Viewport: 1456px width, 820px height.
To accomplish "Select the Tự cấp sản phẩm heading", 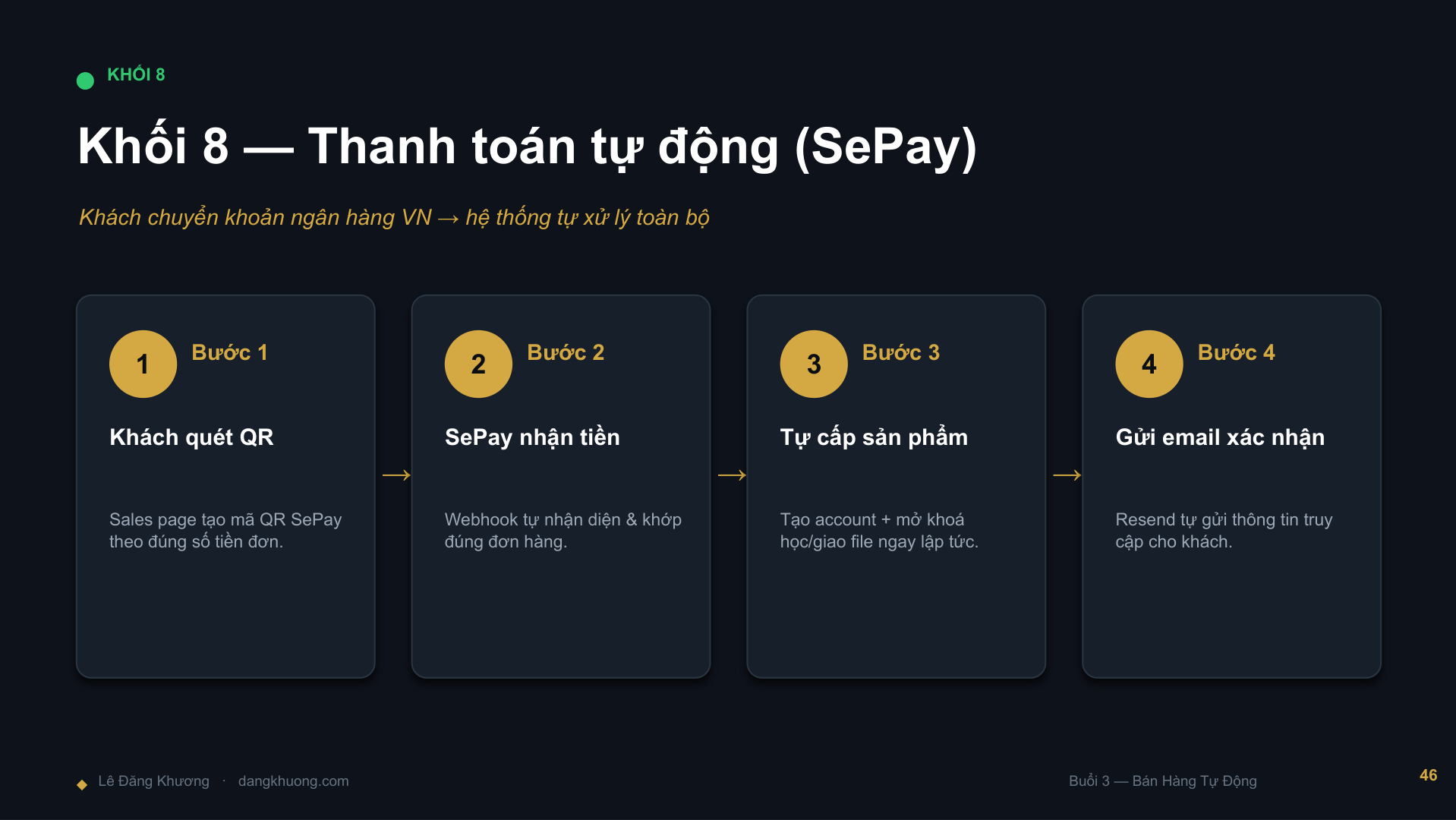I will coord(874,437).
